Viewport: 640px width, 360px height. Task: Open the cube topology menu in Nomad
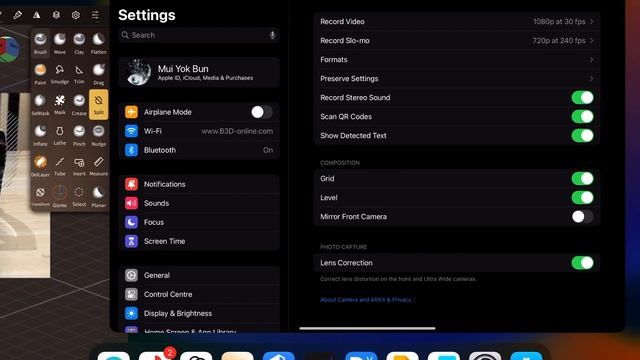tap(56, 15)
